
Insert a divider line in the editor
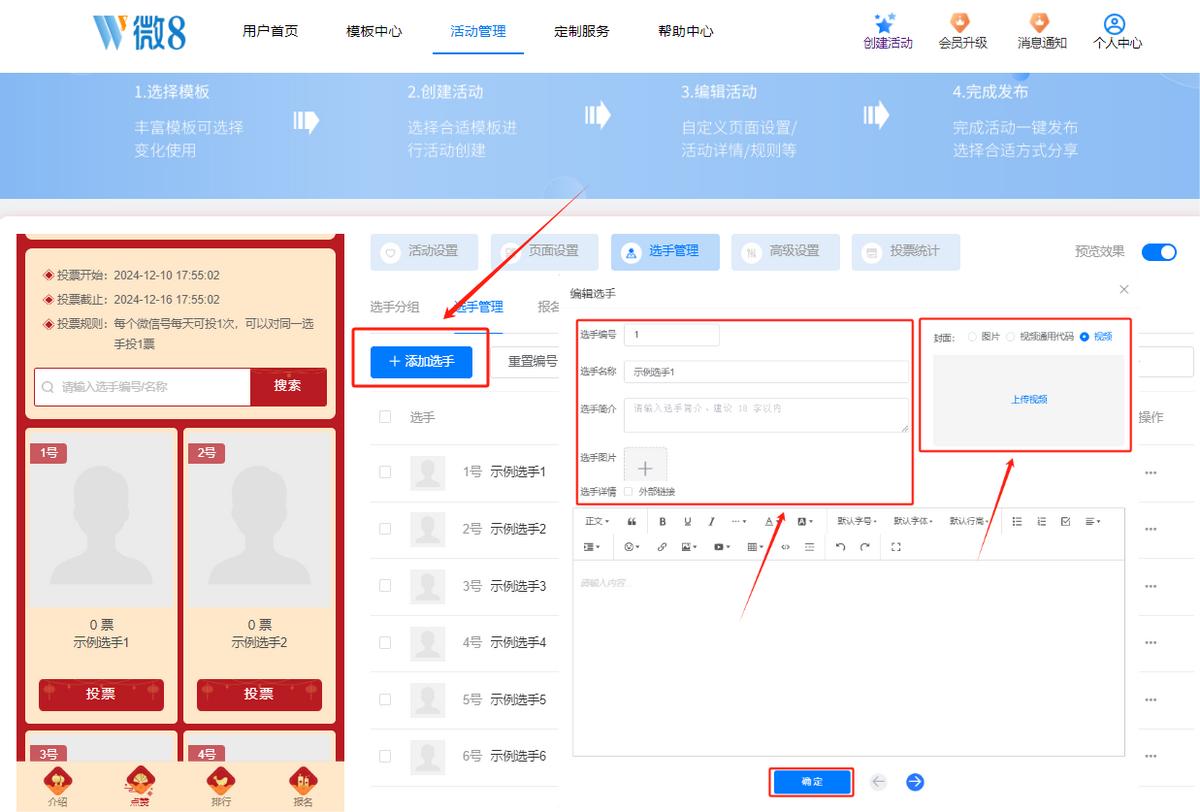click(x=809, y=547)
